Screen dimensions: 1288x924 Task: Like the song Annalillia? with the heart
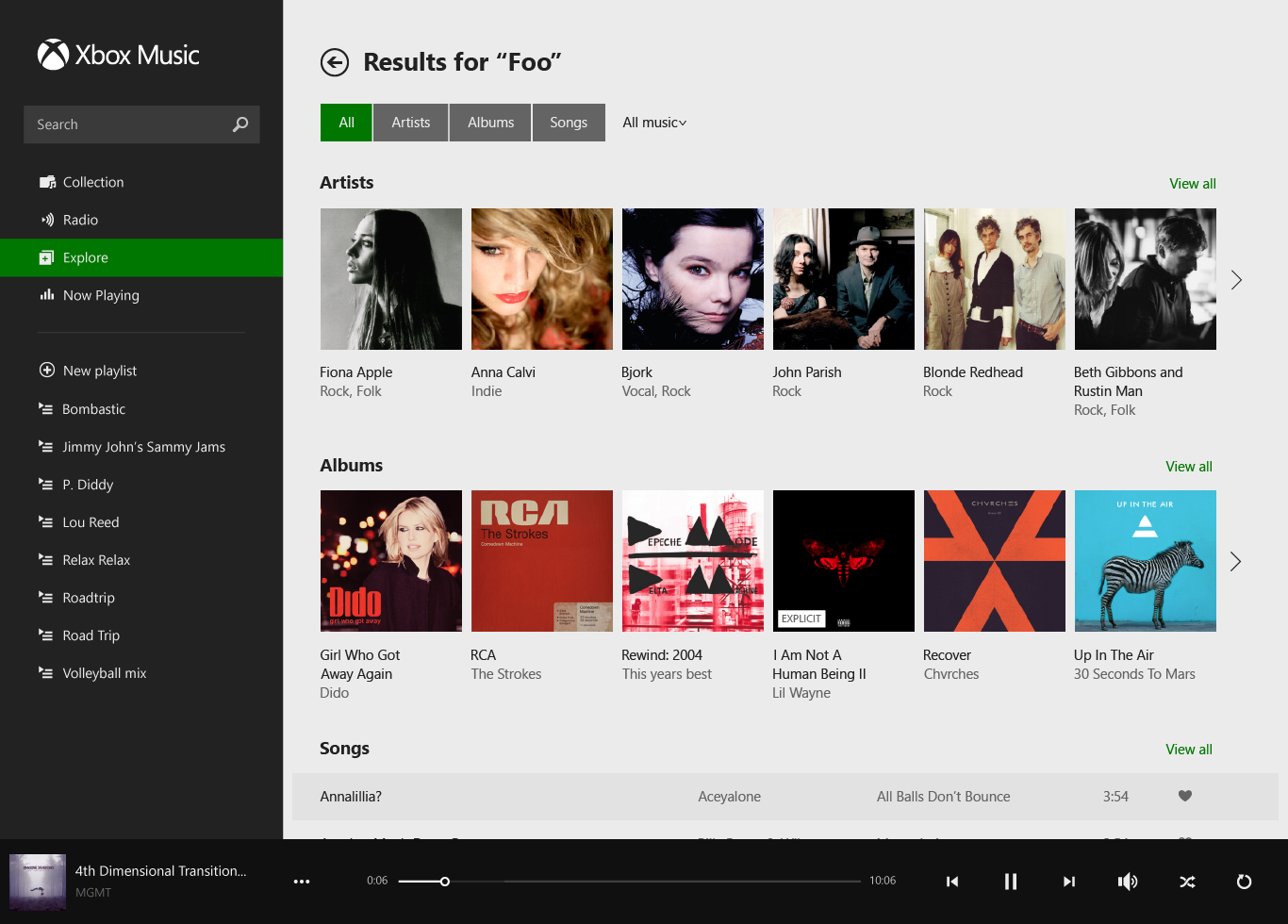[x=1185, y=796]
